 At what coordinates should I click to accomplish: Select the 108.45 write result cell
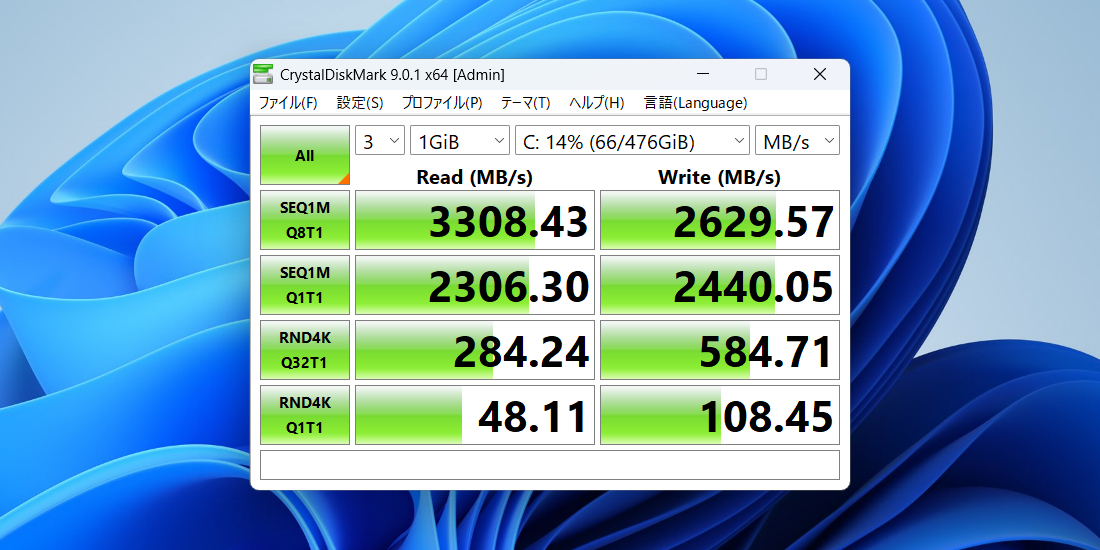click(719, 415)
